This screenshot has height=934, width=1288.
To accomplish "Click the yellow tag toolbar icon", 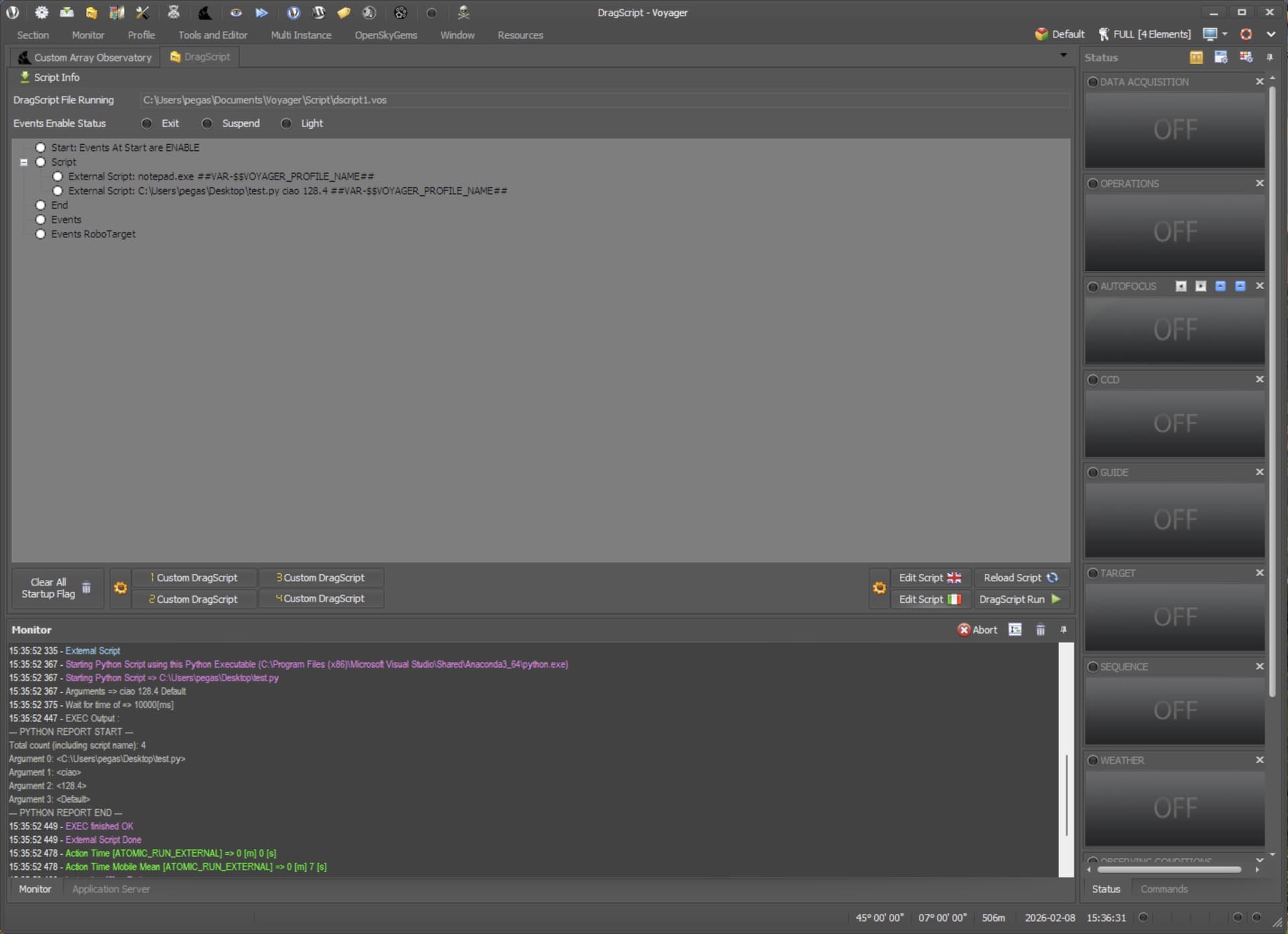I will coord(344,12).
